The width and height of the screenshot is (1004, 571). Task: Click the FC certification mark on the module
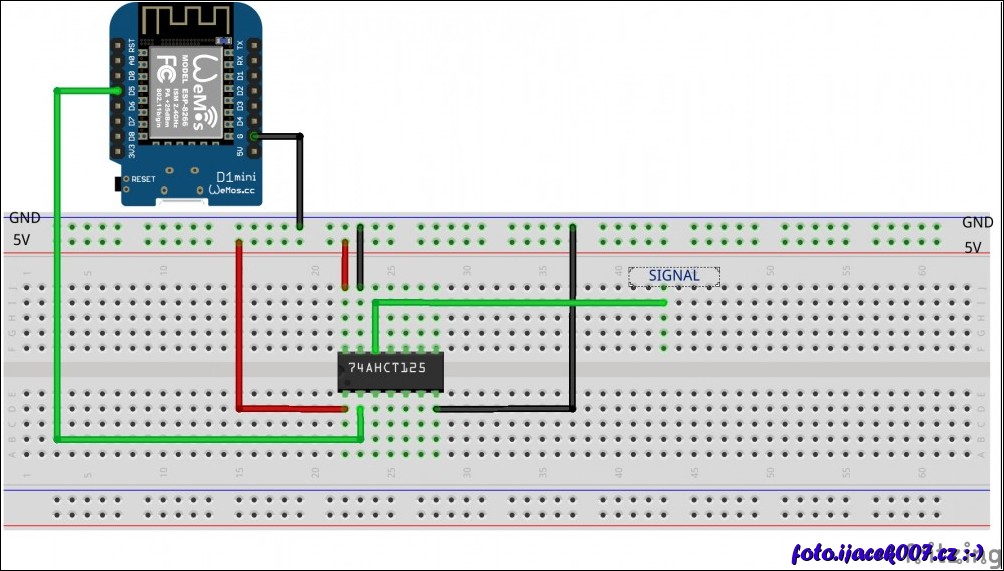[166, 68]
